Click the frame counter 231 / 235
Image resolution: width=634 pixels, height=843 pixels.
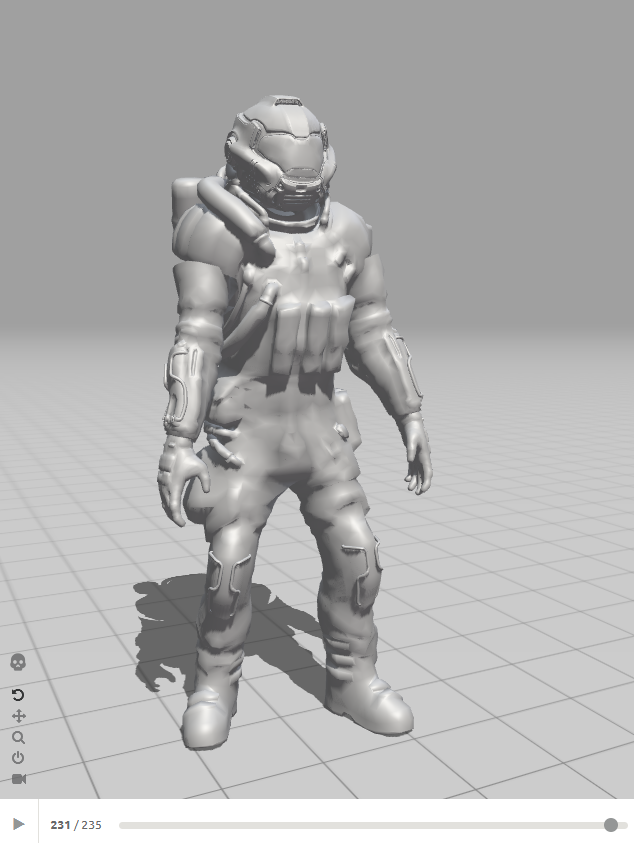(x=76, y=825)
